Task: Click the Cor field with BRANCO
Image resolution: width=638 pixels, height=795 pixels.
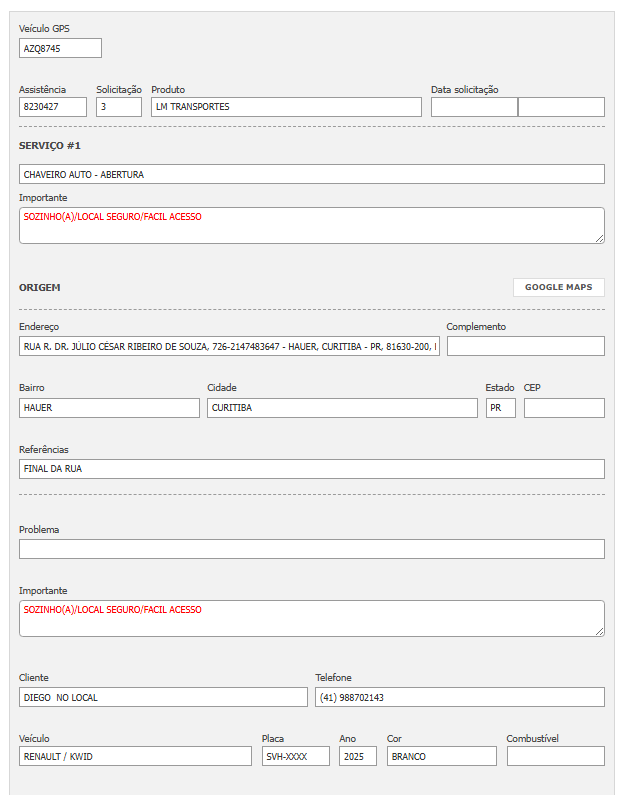Action: point(441,756)
